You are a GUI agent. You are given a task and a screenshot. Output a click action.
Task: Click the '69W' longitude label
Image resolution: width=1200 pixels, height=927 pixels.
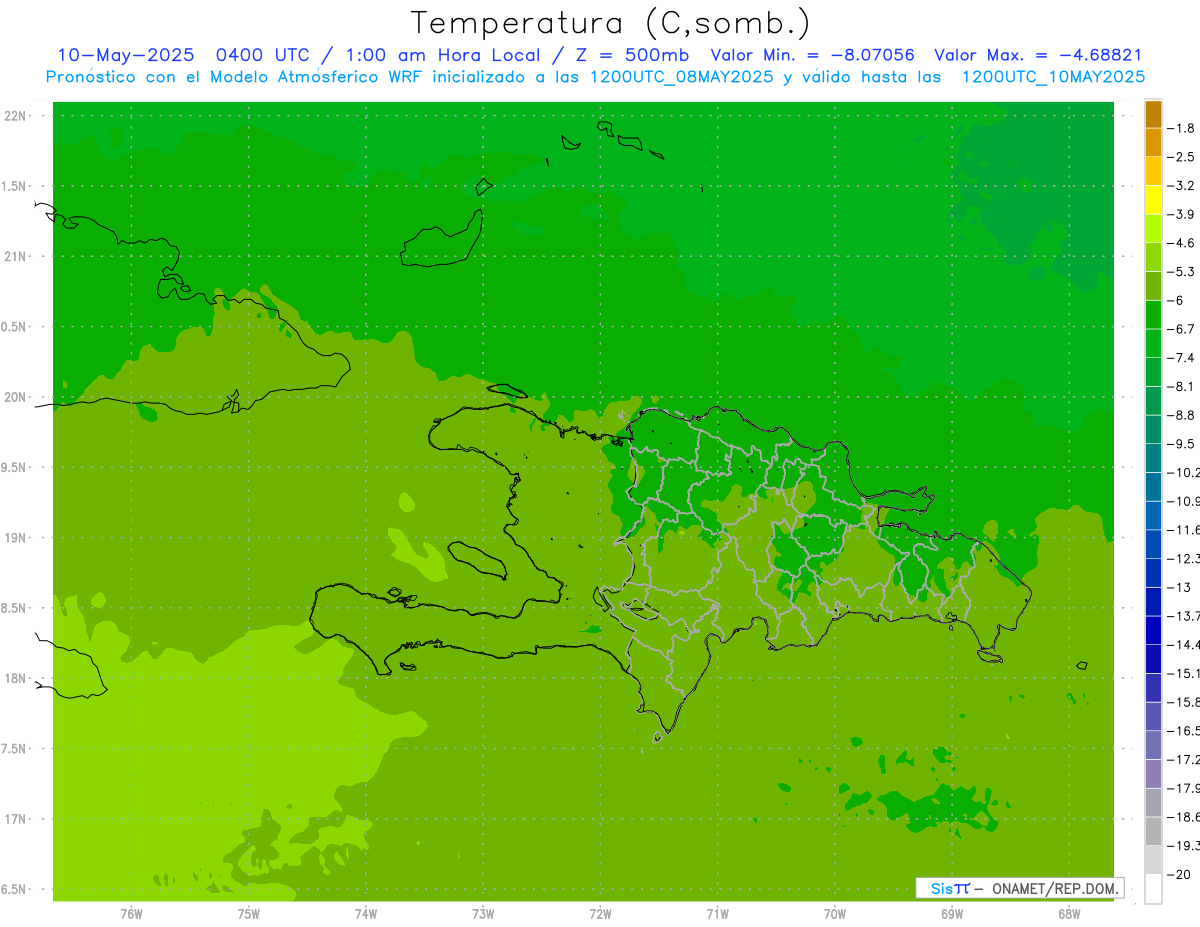coord(951,914)
